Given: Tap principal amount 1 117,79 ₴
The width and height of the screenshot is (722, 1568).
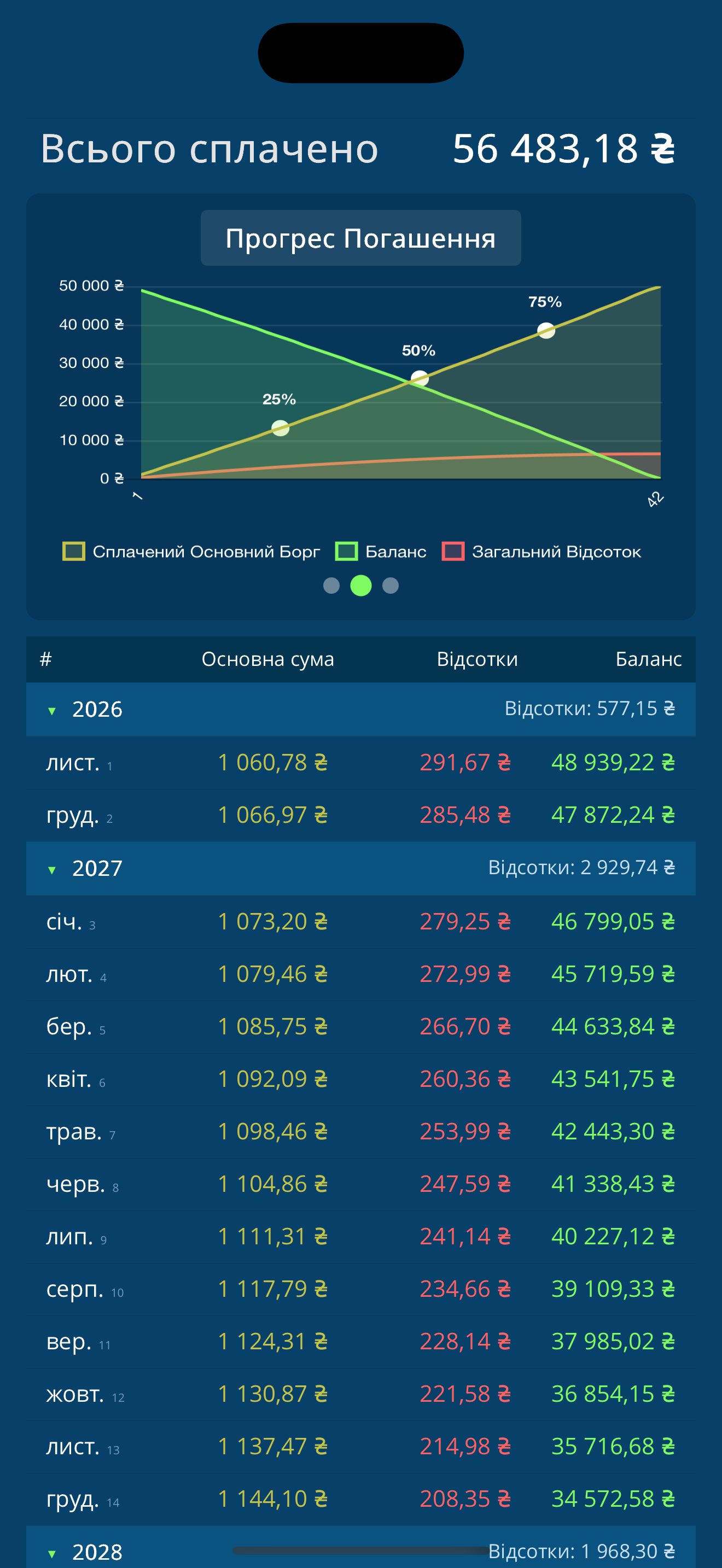Looking at the screenshot, I should tap(273, 1289).
